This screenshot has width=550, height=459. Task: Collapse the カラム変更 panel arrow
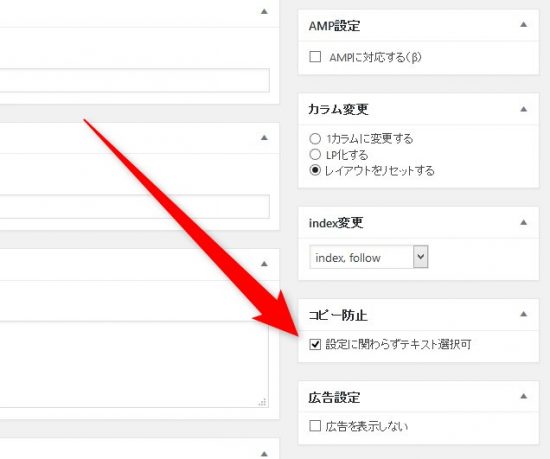click(x=523, y=109)
